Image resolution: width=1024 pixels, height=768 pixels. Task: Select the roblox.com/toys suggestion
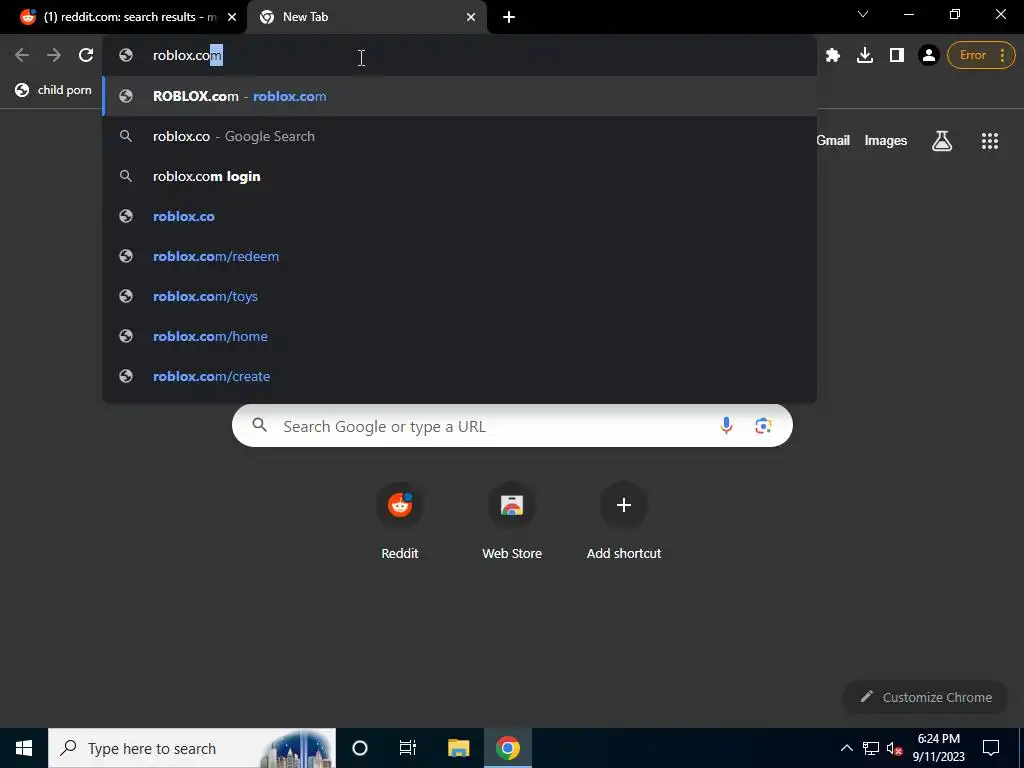coord(459,296)
